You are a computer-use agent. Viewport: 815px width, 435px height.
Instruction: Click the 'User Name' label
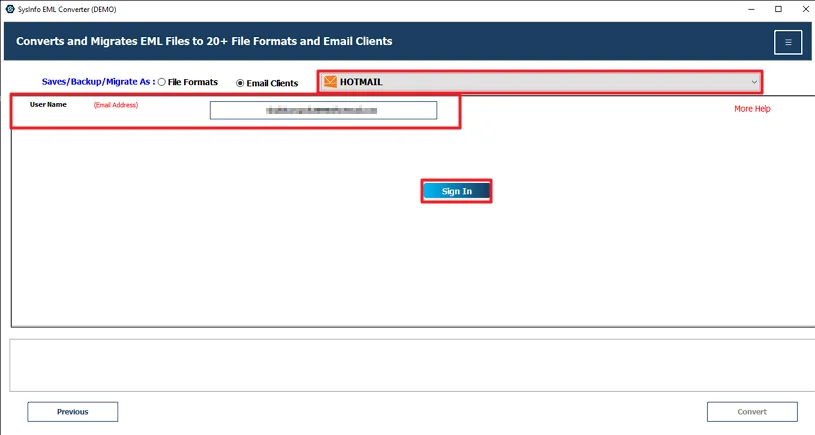48,104
